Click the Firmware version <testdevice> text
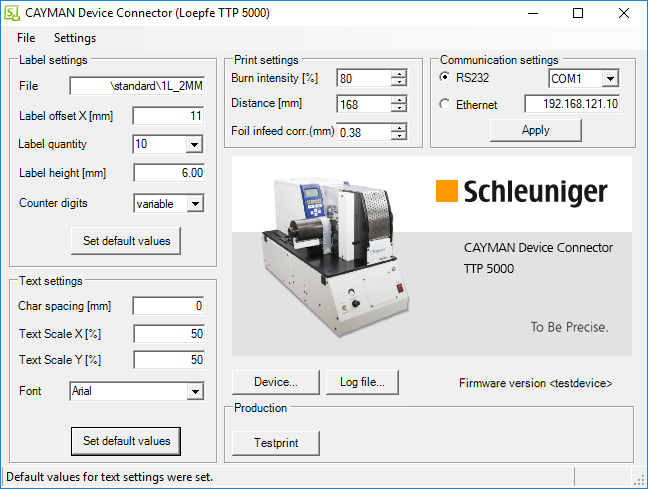 click(x=535, y=383)
